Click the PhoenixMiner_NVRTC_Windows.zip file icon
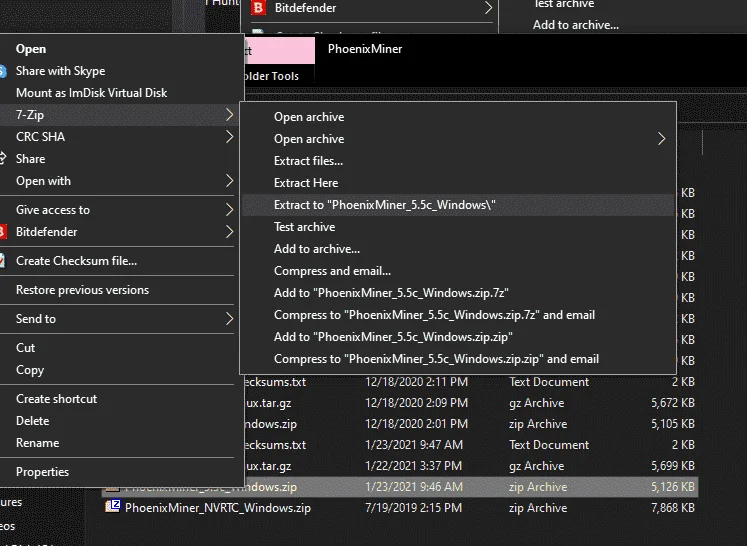The image size is (747, 546). 113,506
